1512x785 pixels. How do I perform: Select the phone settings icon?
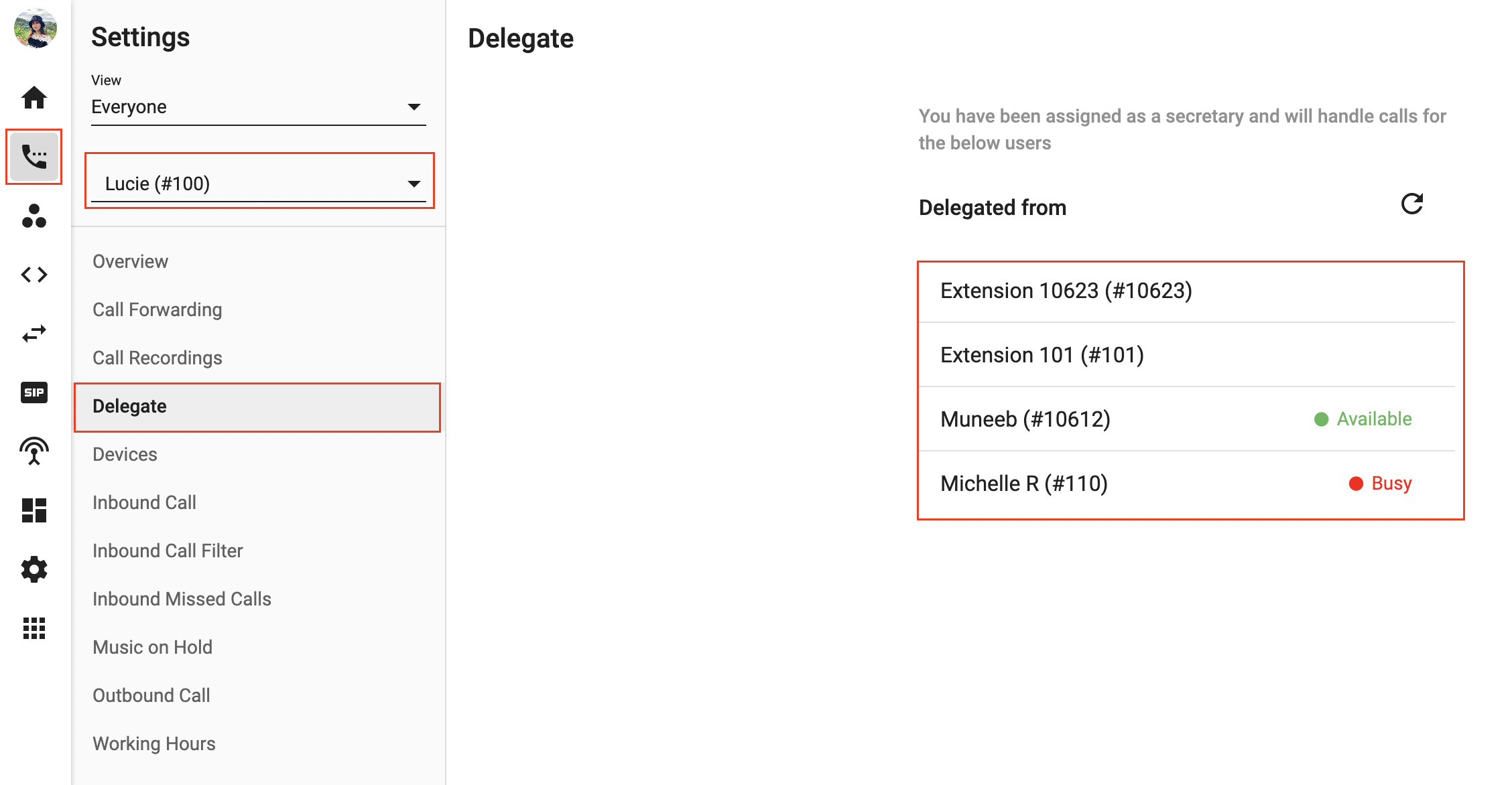point(34,157)
